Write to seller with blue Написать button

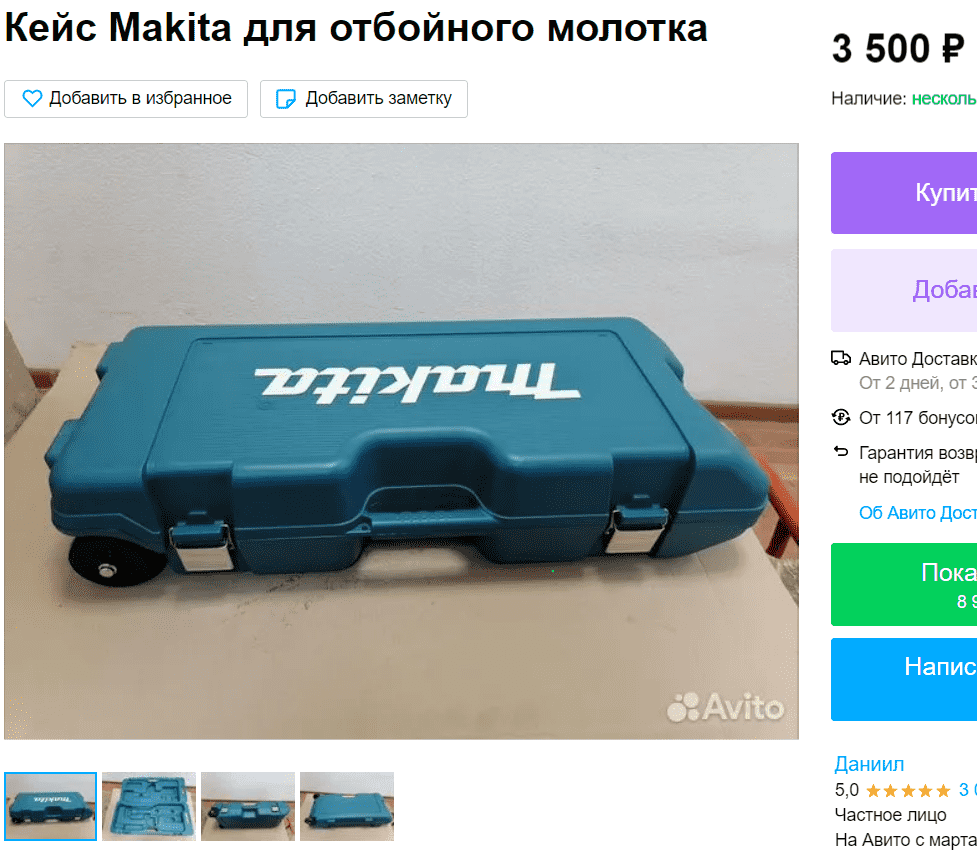click(904, 679)
